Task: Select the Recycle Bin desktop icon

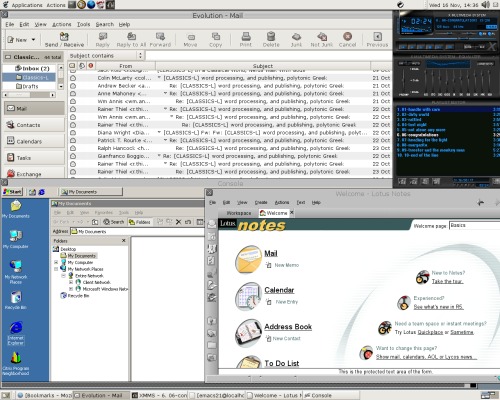Action: coord(16,297)
